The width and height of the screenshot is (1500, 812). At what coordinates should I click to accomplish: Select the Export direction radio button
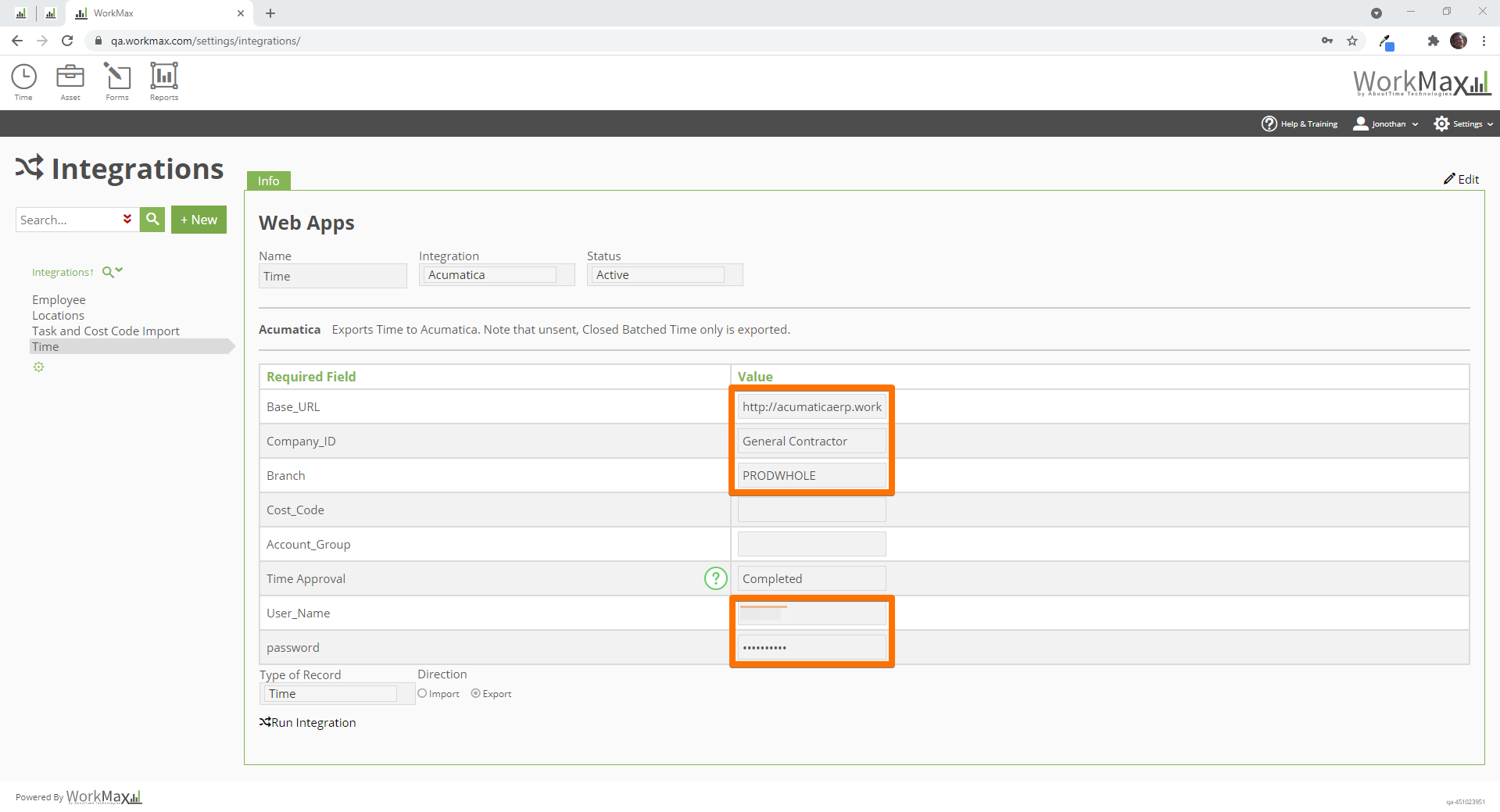pos(475,693)
